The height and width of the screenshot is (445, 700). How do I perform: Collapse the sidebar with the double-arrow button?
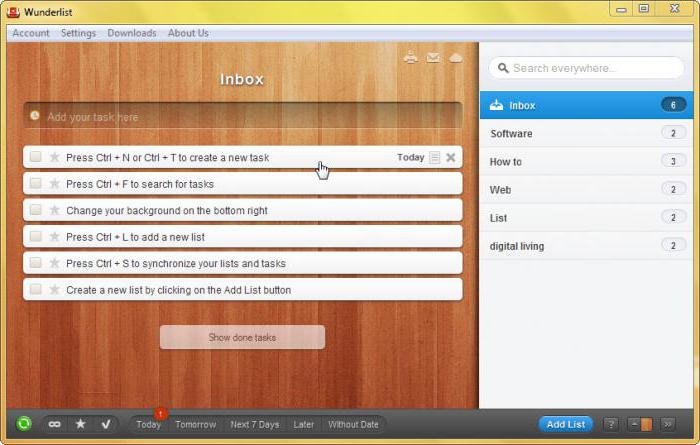668,424
